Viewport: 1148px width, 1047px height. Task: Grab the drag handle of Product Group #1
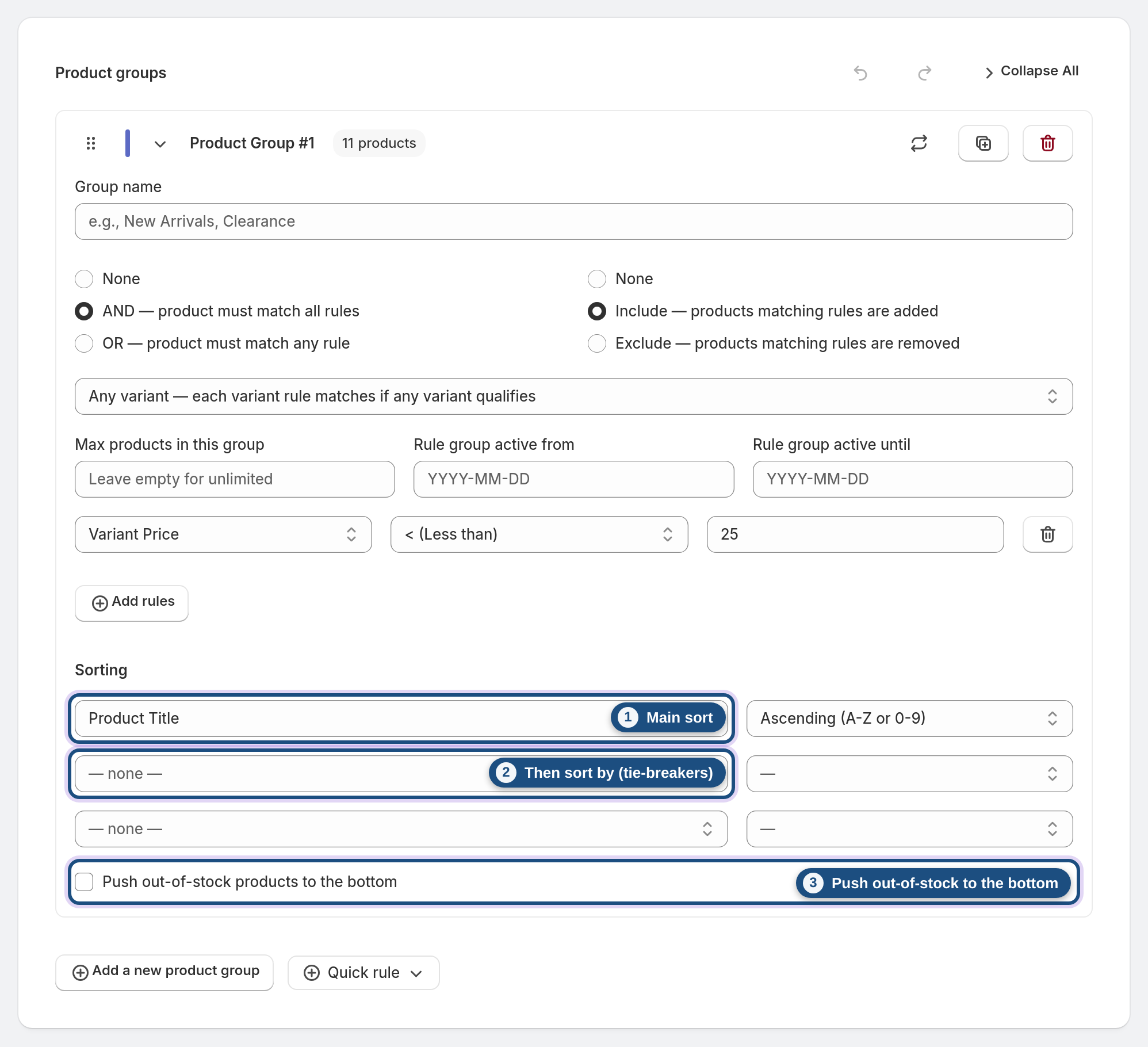click(x=91, y=143)
